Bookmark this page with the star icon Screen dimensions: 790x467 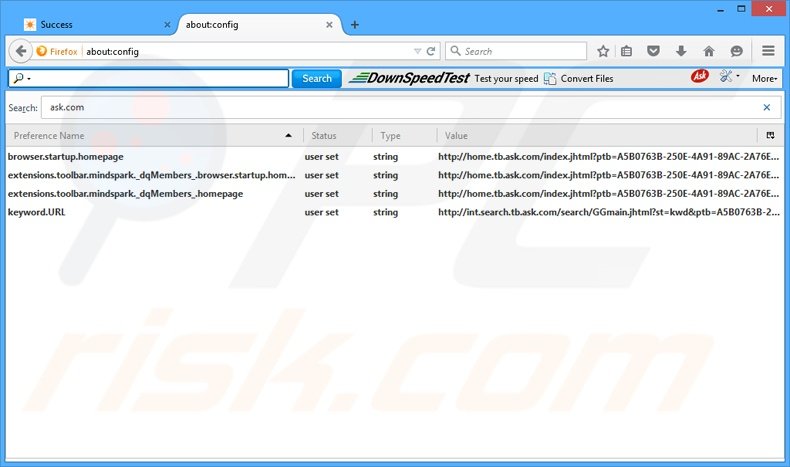[603, 51]
